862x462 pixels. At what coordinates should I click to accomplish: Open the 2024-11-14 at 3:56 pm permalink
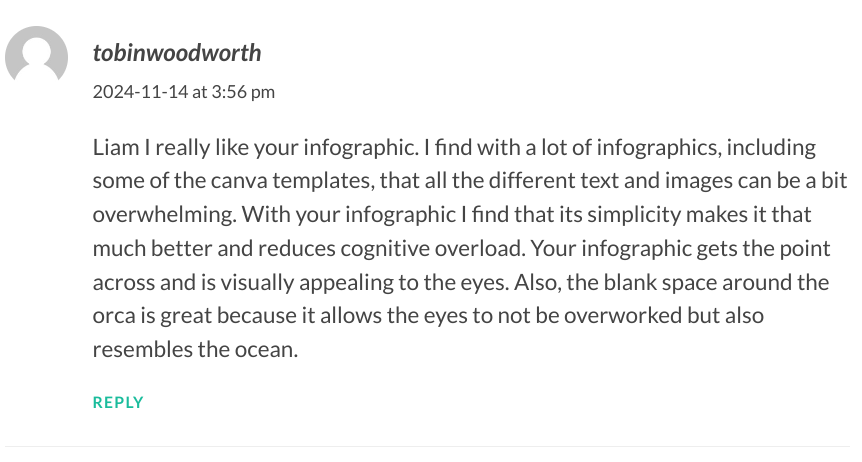184,92
